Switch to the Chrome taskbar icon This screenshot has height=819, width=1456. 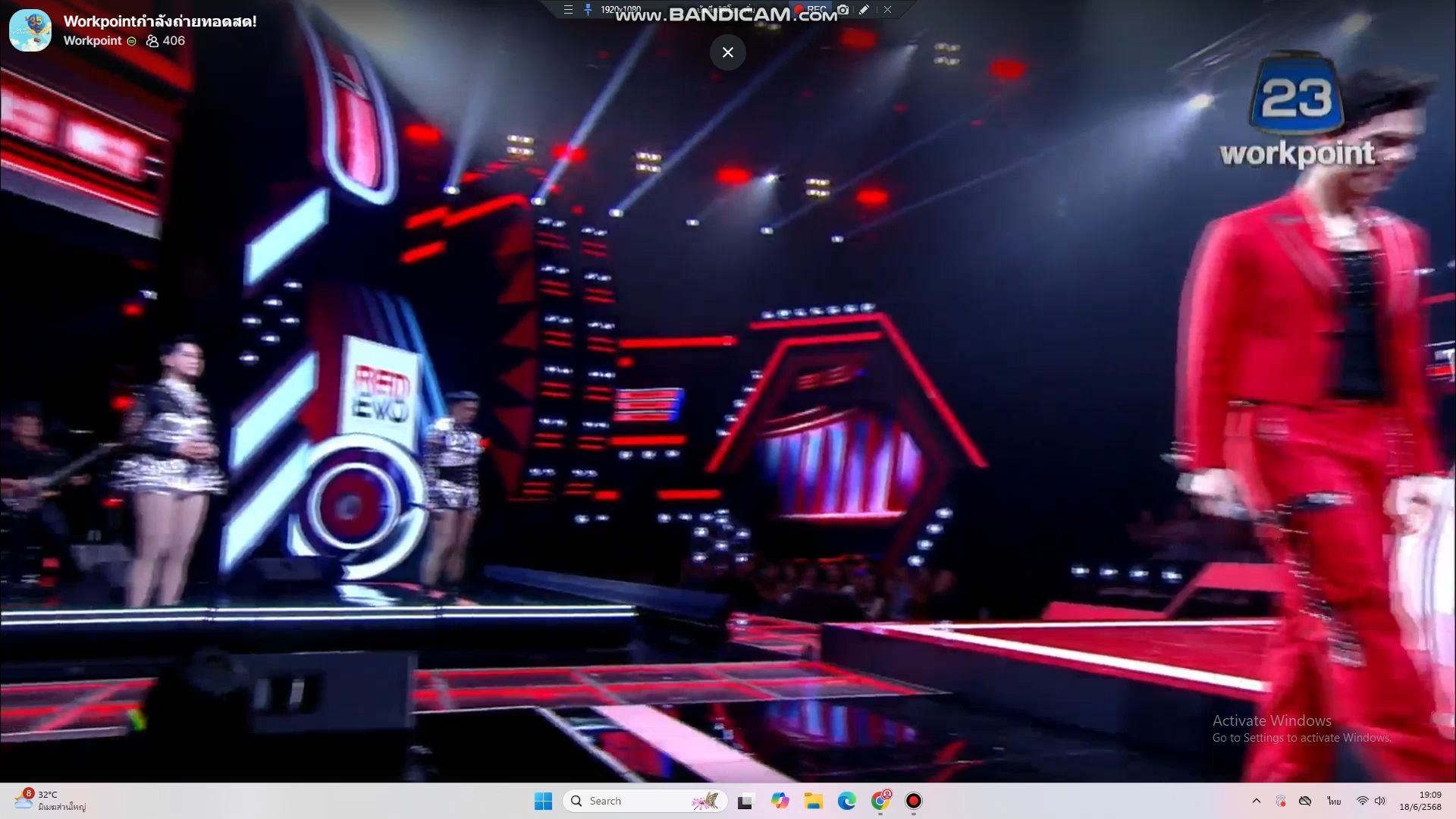tap(880, 801)
